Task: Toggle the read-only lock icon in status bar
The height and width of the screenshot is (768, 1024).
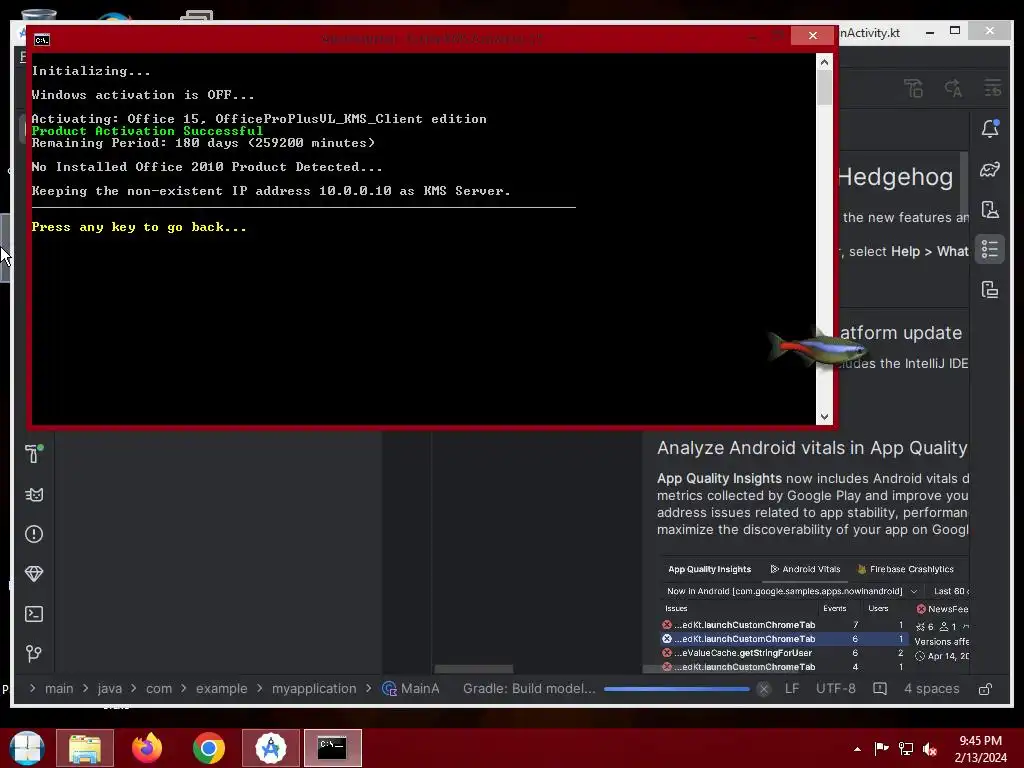Action: click(x=985, y=689)
